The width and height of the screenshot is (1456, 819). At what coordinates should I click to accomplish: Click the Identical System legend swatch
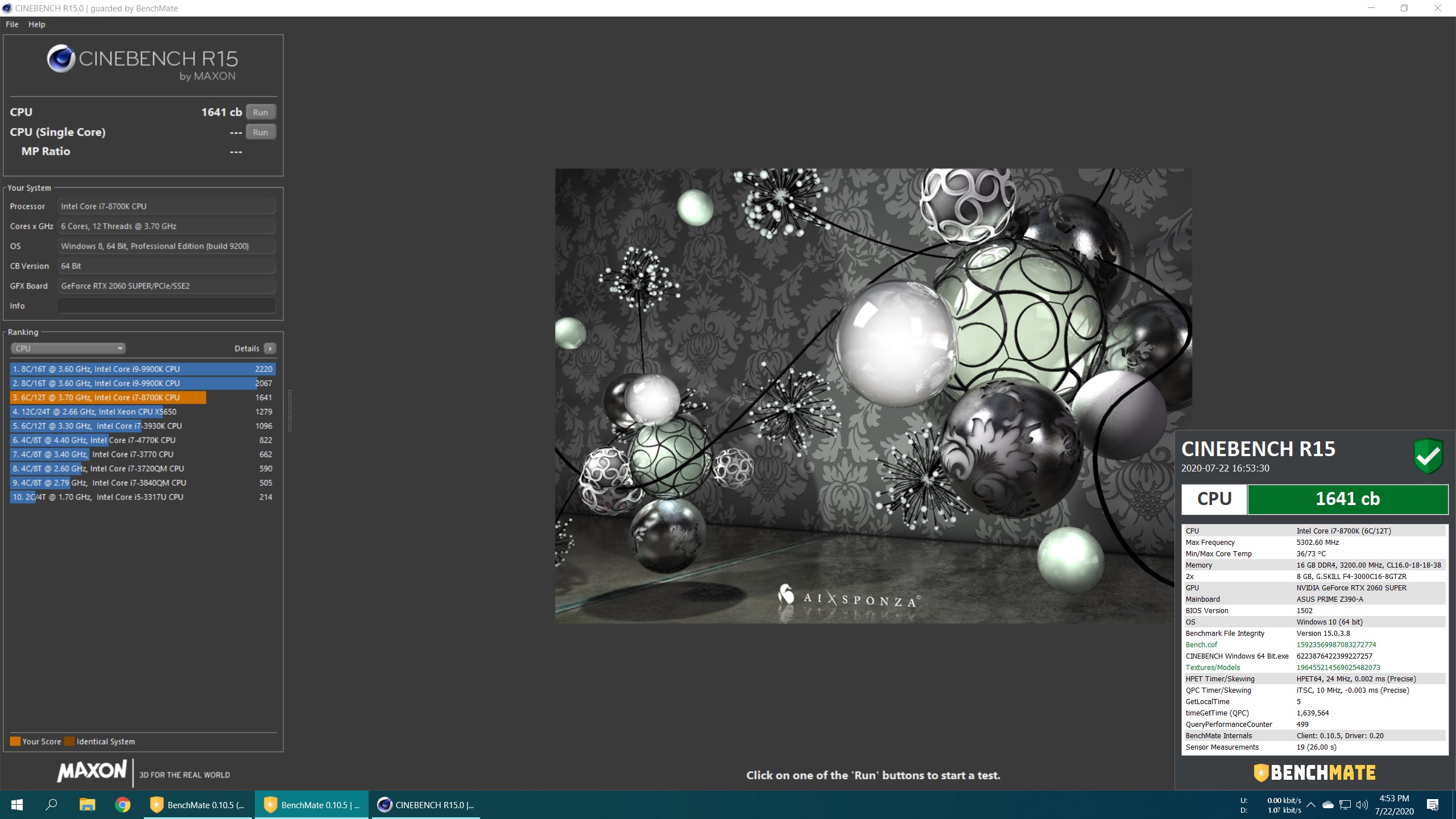point(69,741)
